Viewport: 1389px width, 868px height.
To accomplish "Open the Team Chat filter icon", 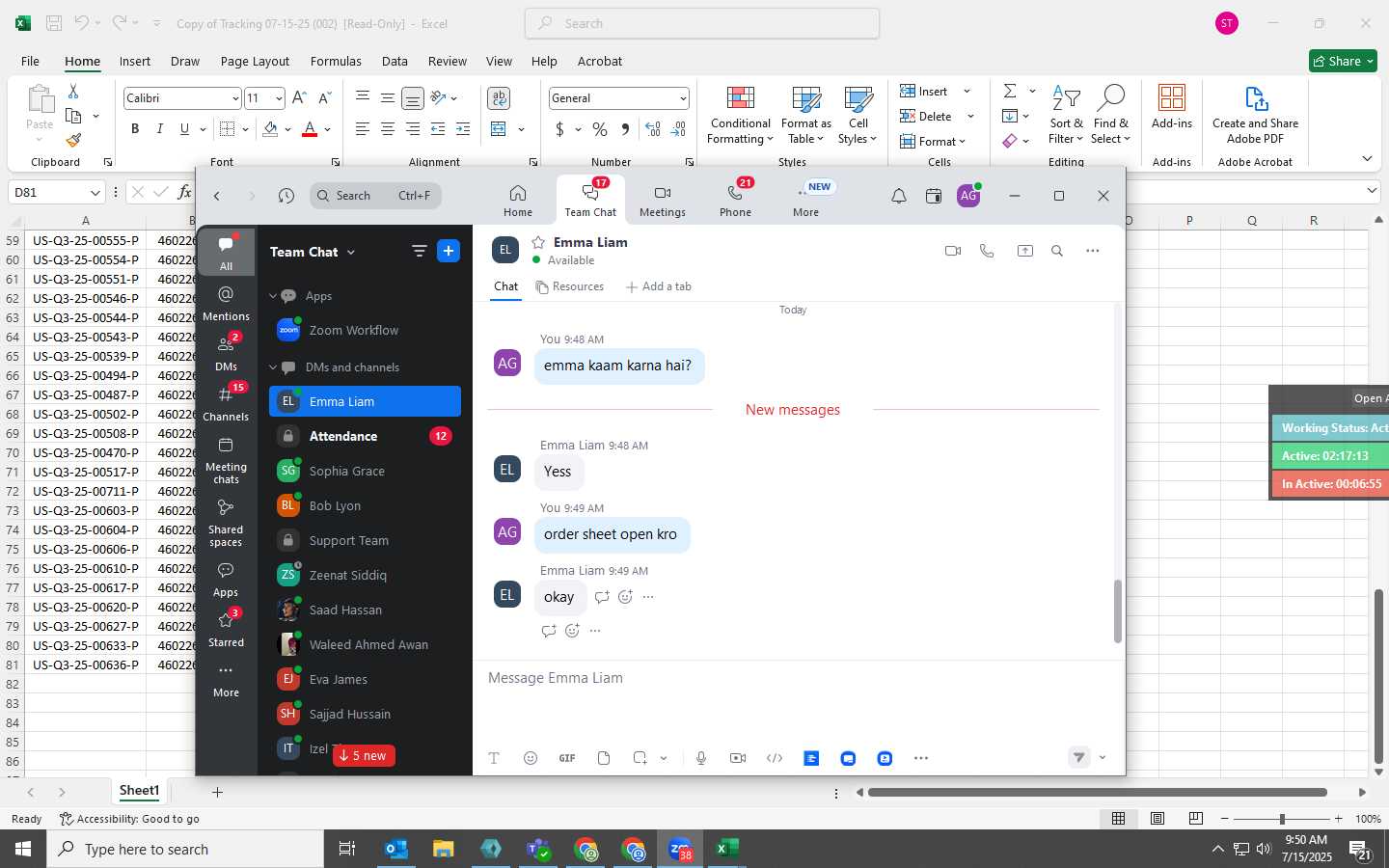I will tap(419, 251).
